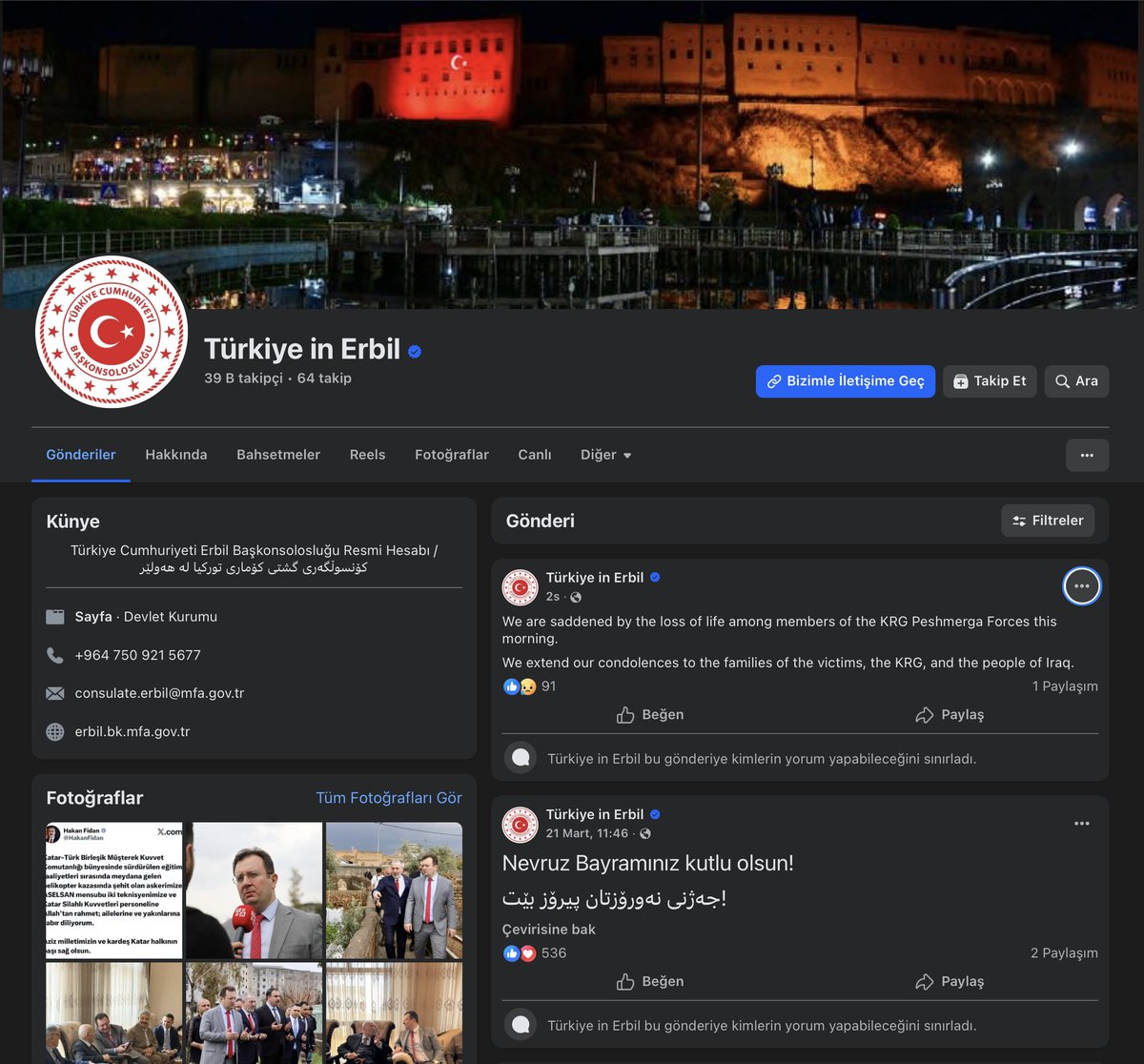The width and height of the screenshot is (1144, 1064).
Task: Click the Çevirisine bak translation link
Action: click(x=549, y=929)
